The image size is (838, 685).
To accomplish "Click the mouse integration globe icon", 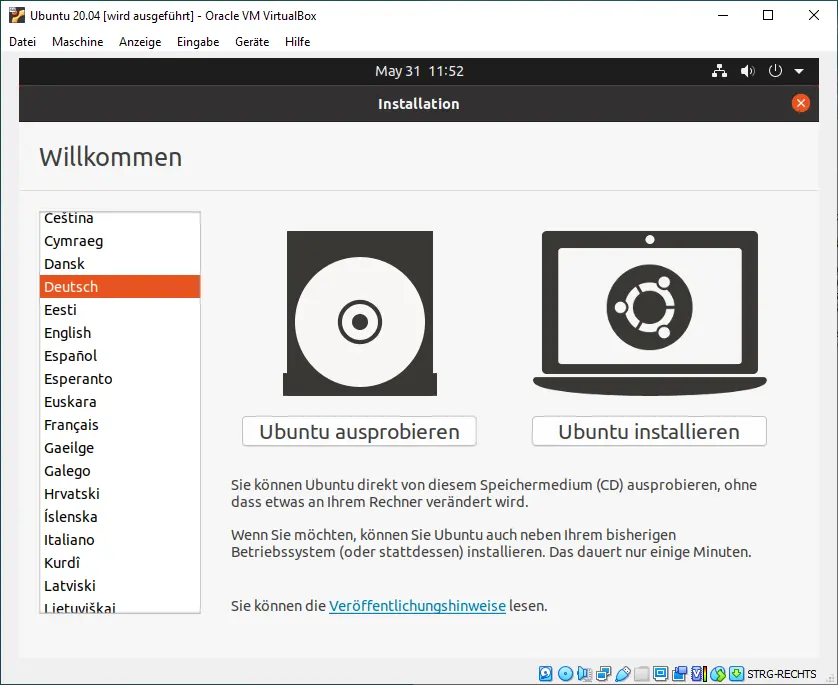I will (x=717, y=673).
